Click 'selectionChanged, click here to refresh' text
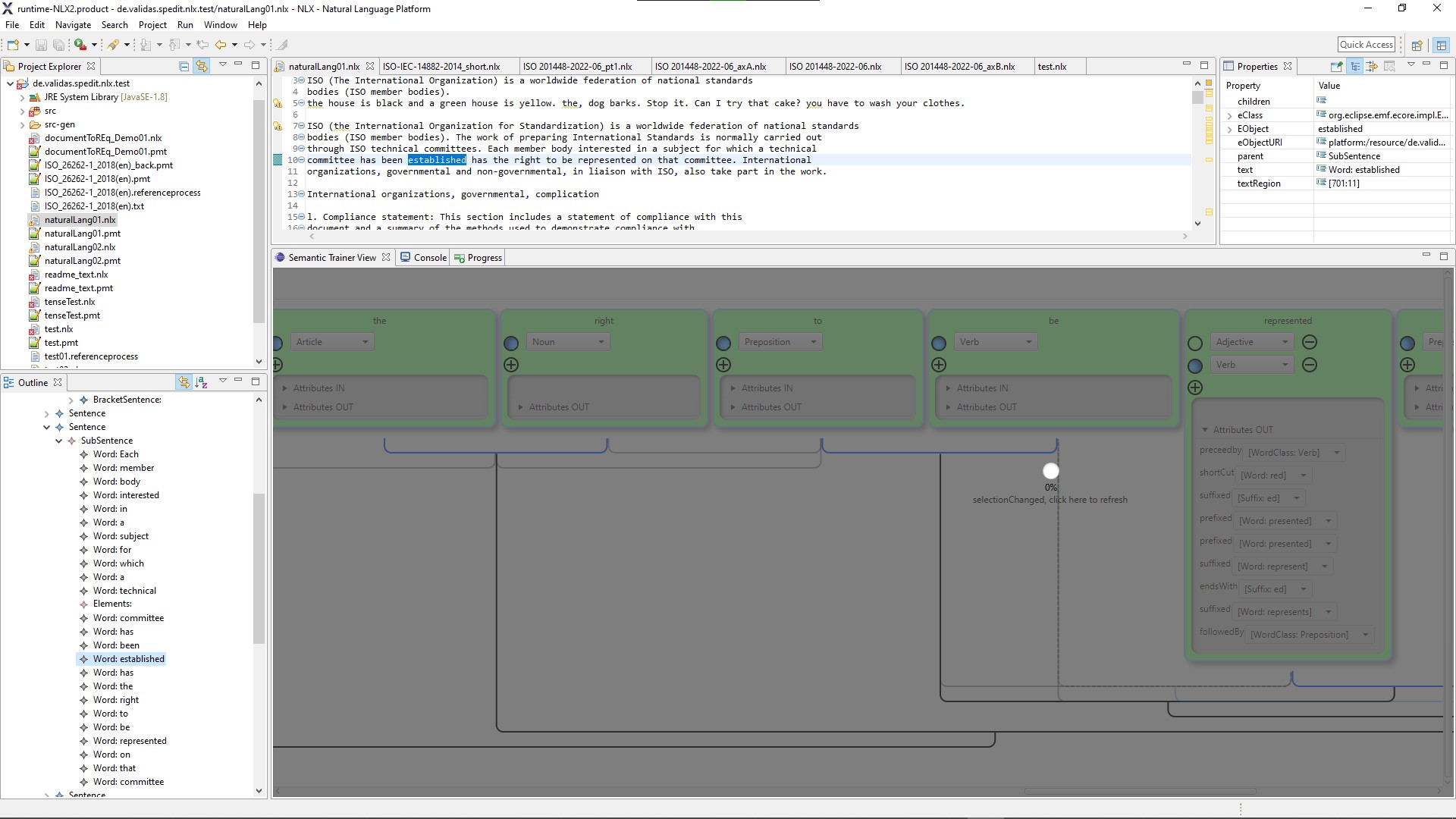The height and width of the screenshot is (819, 1456). point(1050,500)
